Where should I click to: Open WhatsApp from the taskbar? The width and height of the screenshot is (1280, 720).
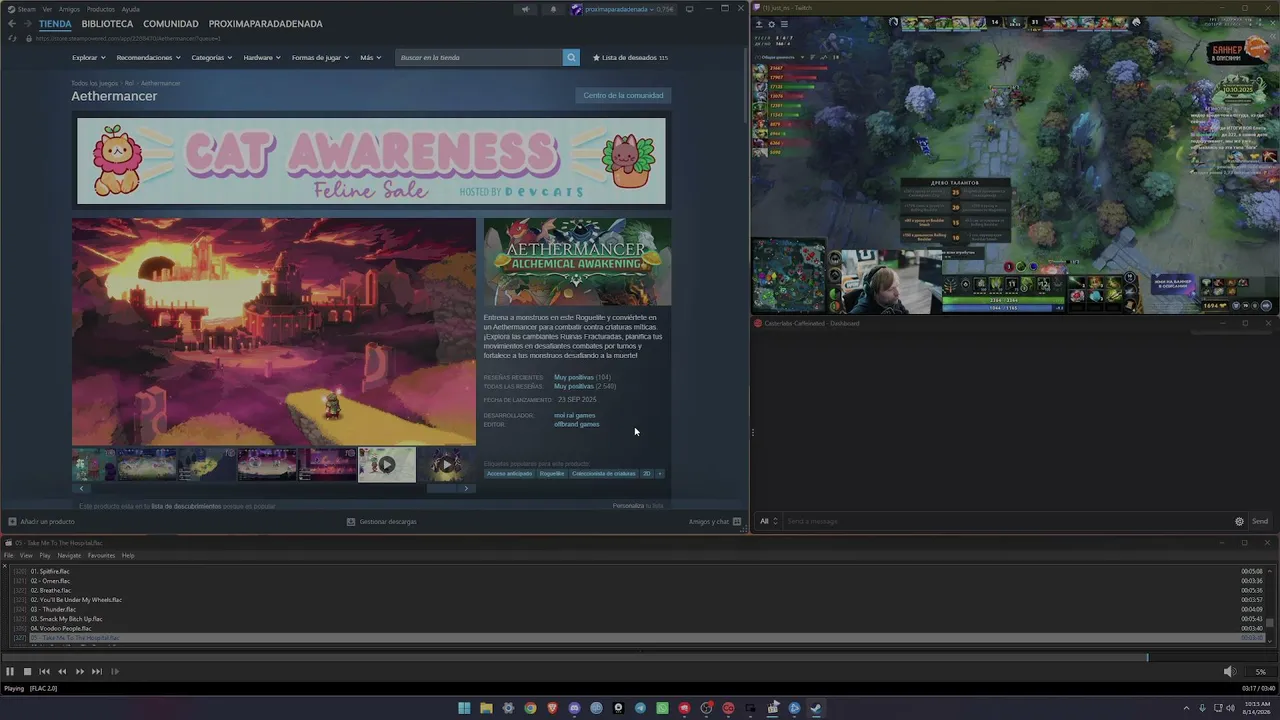[x=662, y=708]
